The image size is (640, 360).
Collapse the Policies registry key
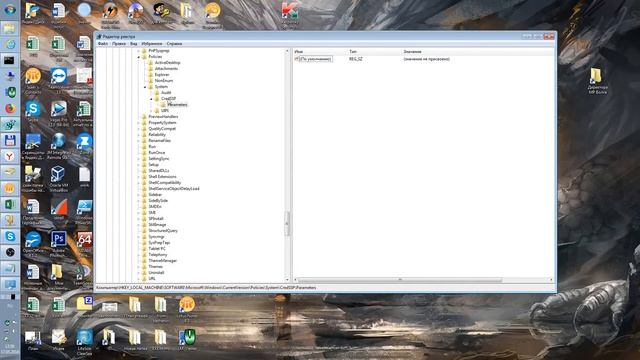139,57
